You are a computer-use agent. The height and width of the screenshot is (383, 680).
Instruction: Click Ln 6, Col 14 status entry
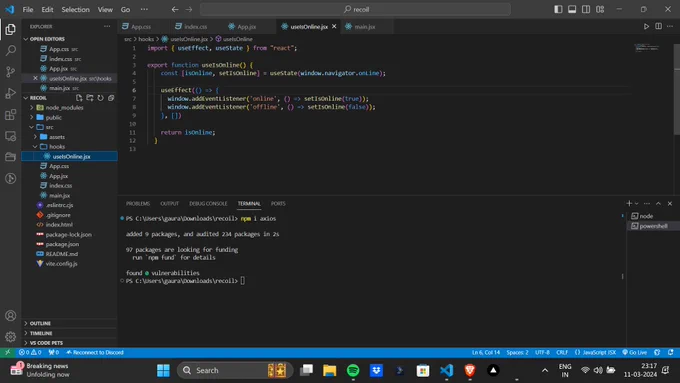pyautogui.click(x=486, y=352)
